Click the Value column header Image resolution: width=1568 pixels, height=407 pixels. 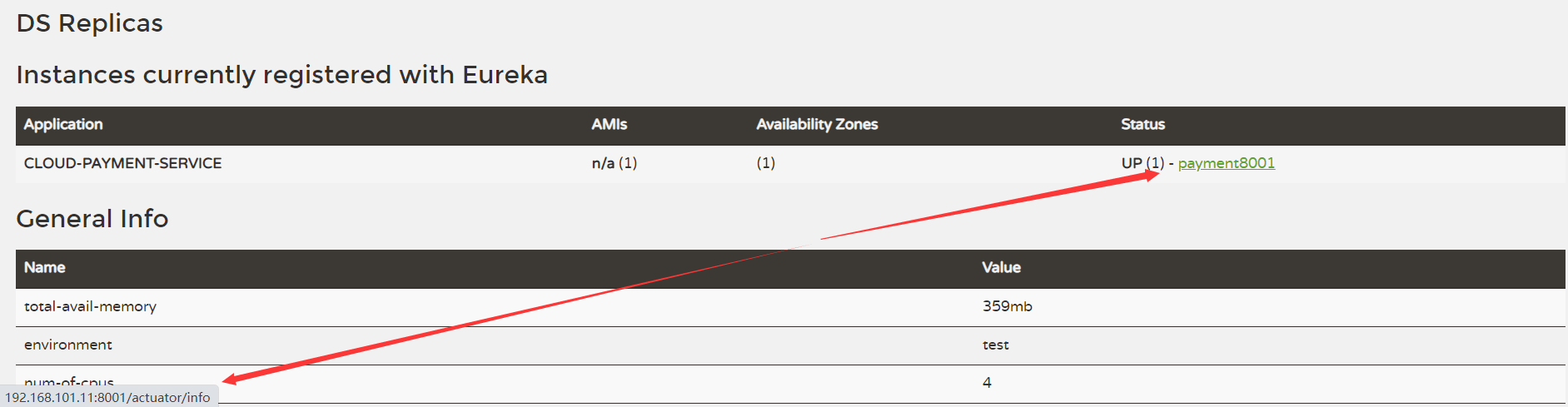click(x=1001, y=267)
